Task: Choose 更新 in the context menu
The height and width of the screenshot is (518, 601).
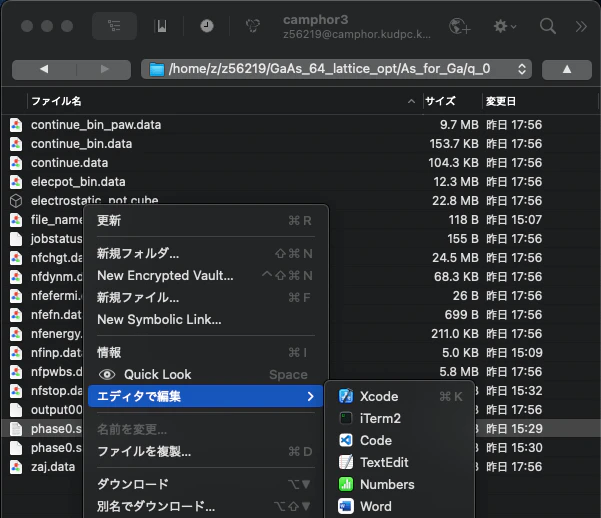Action: [205, 220]
